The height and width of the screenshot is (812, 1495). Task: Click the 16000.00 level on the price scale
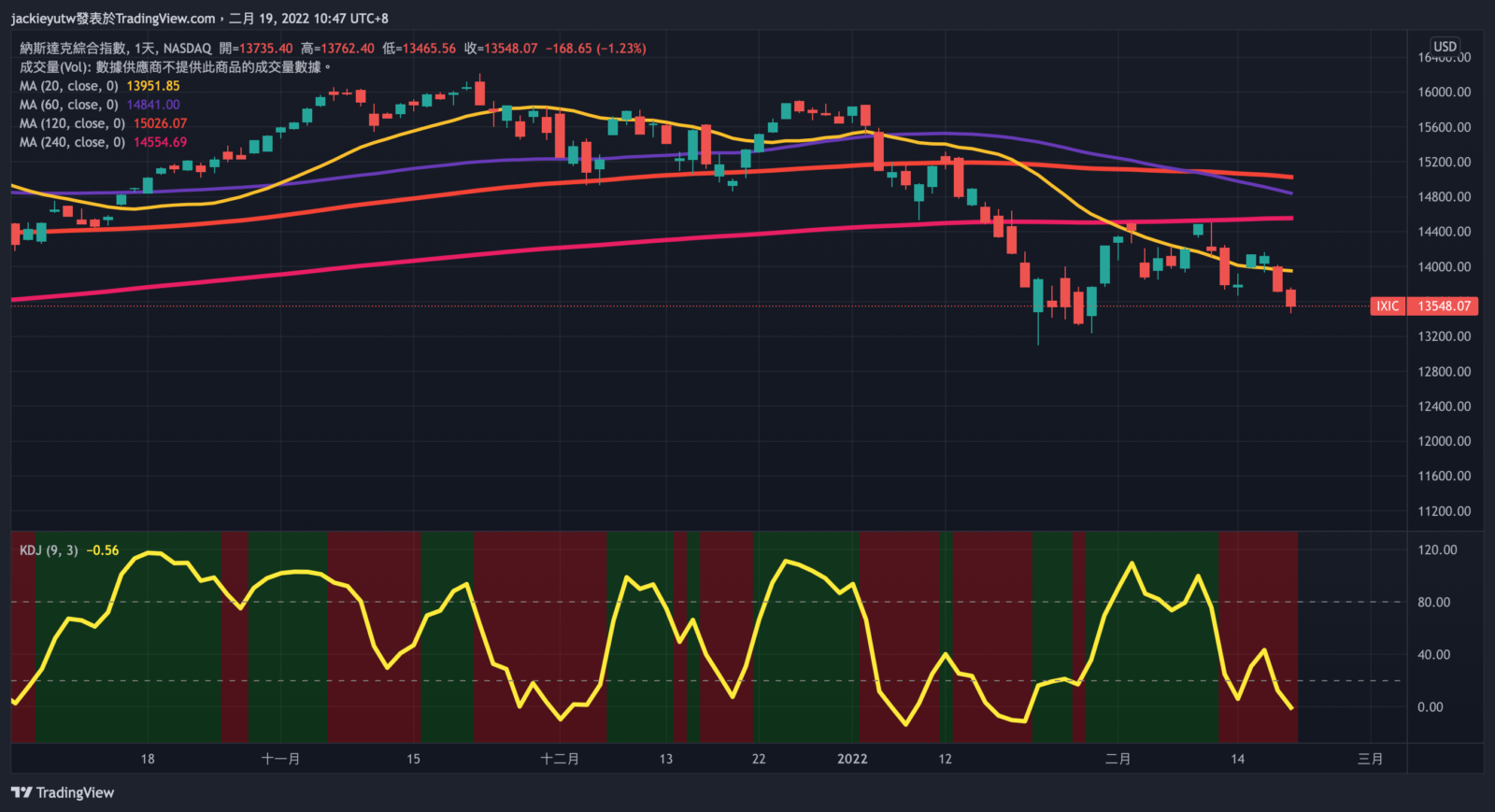1444,92
